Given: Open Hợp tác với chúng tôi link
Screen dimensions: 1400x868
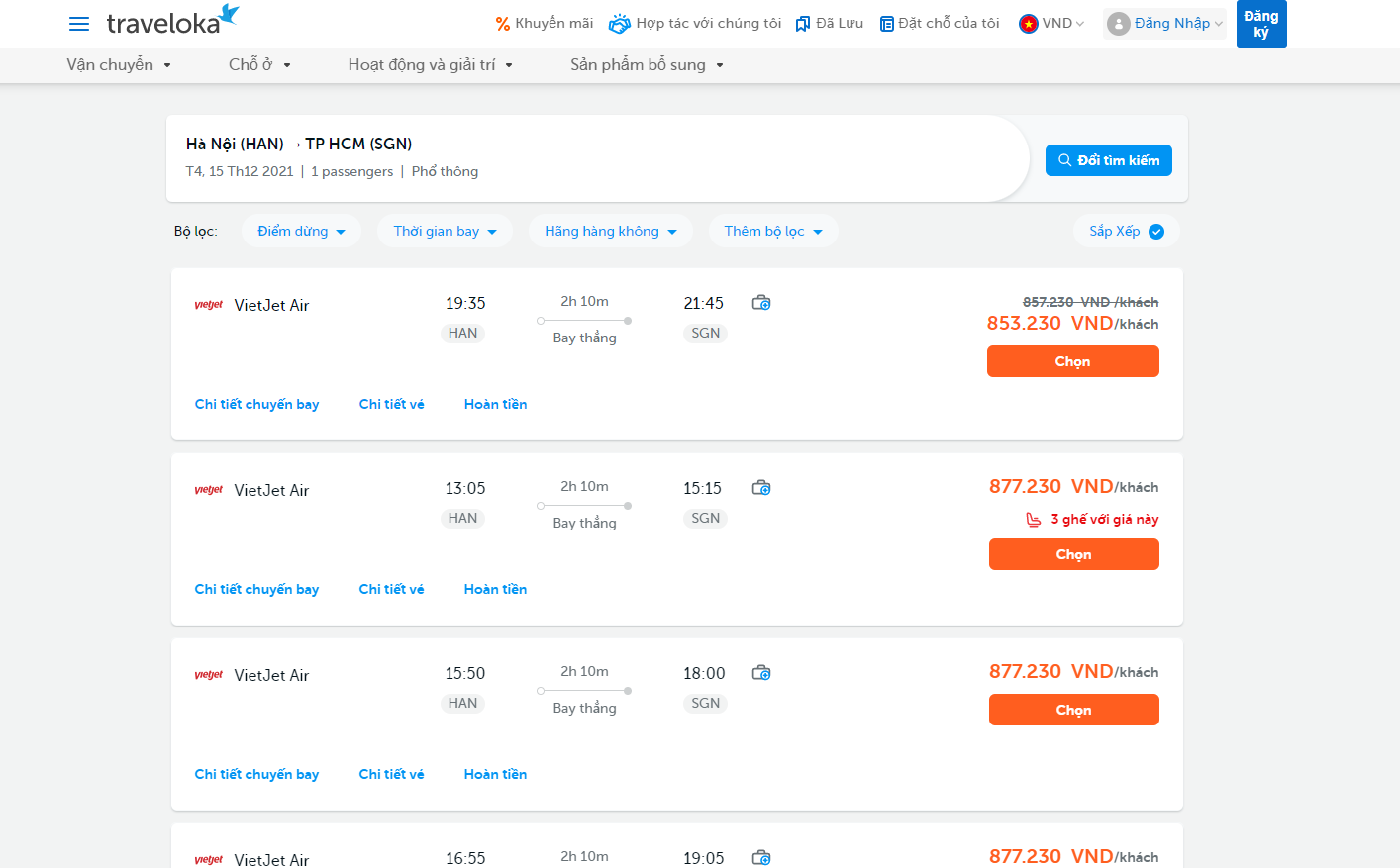Looking at the screenshot, I should [695, 24].
